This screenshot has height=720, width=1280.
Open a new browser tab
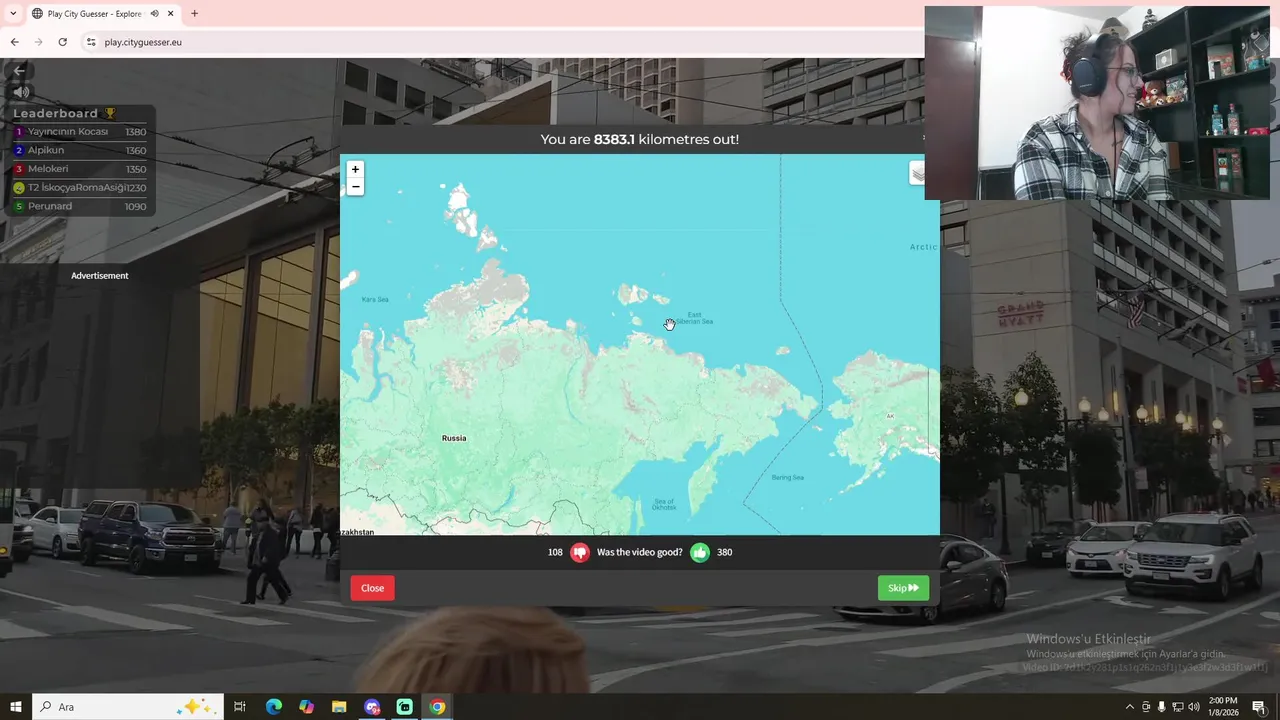coord(194,14)
